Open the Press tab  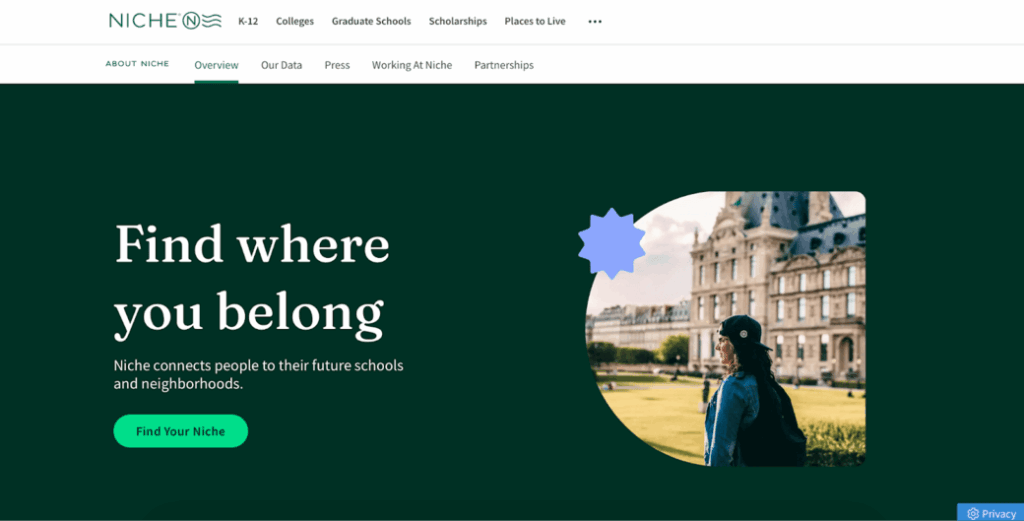(337, 65)
